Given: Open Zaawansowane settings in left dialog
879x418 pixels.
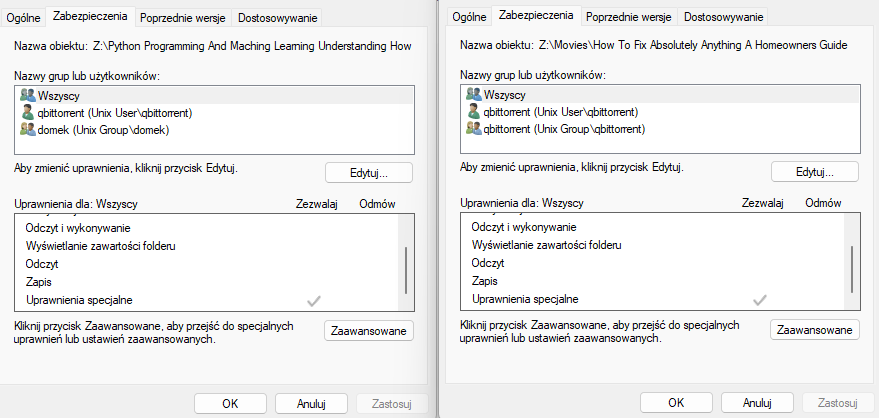Looking at the screenshot, I should [369, 331].
